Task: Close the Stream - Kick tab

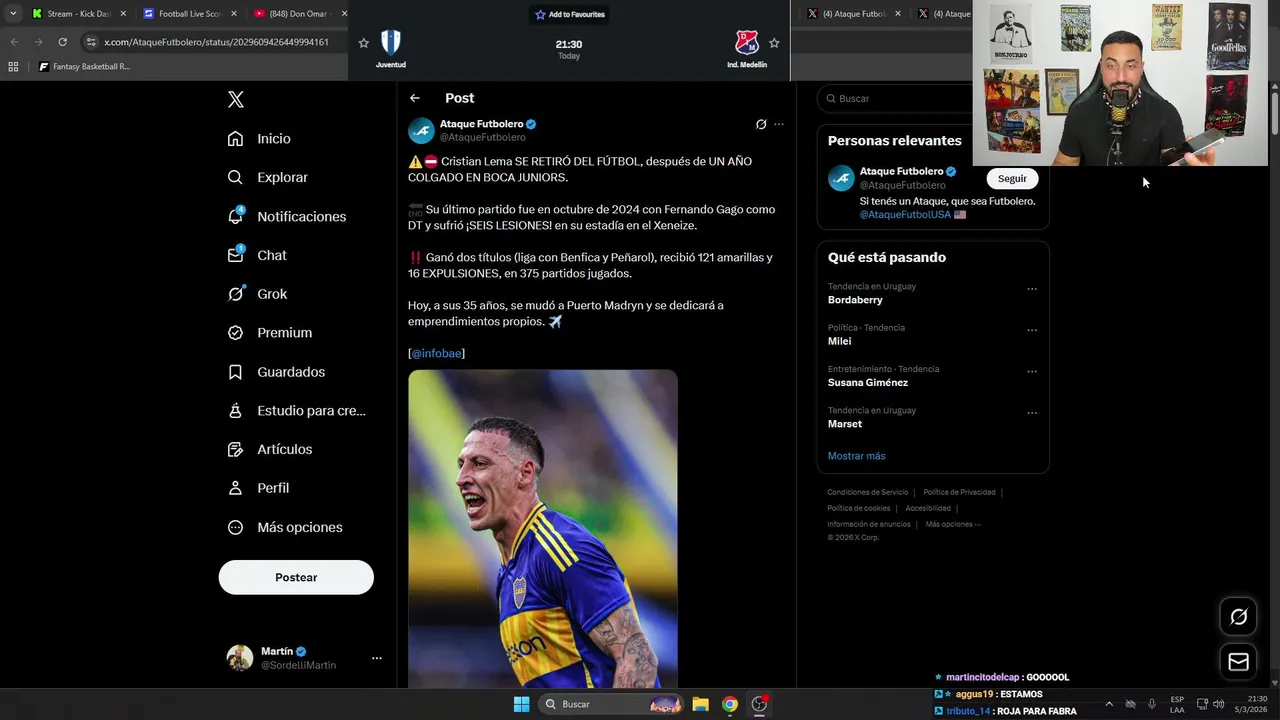Action: pyautogui.click(x=123, y=14)
